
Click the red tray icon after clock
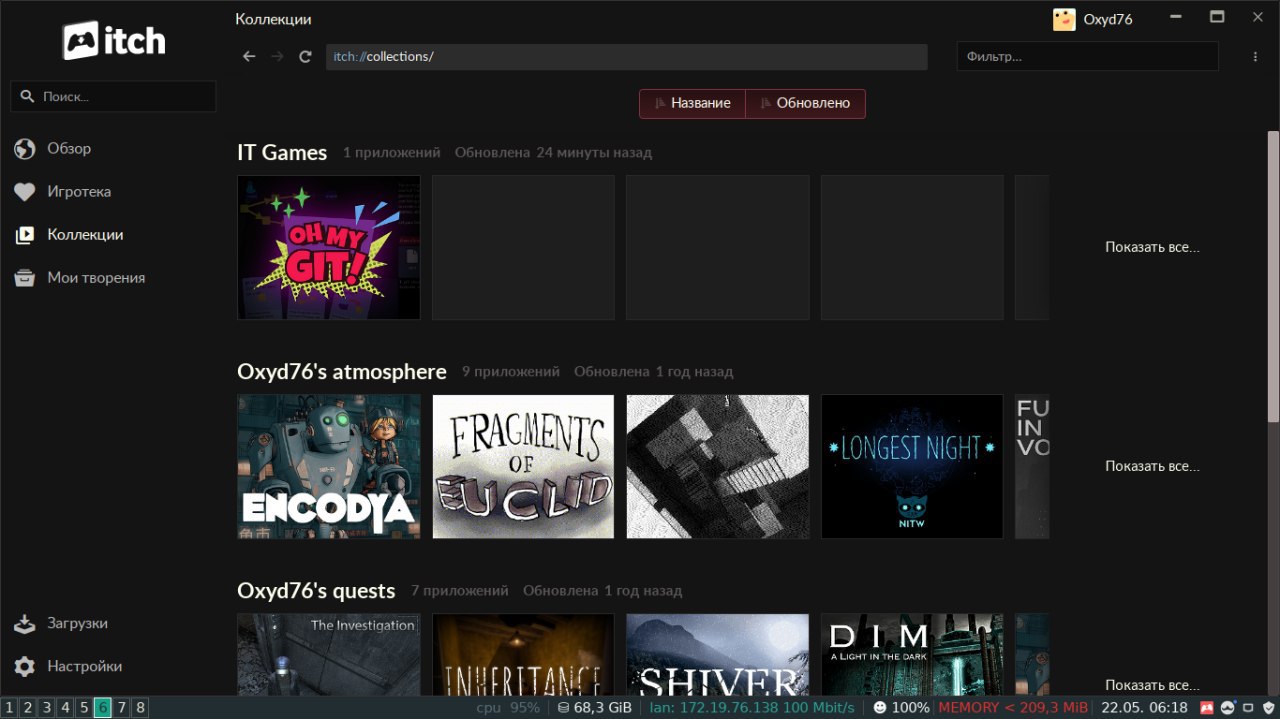point(1207,708)
